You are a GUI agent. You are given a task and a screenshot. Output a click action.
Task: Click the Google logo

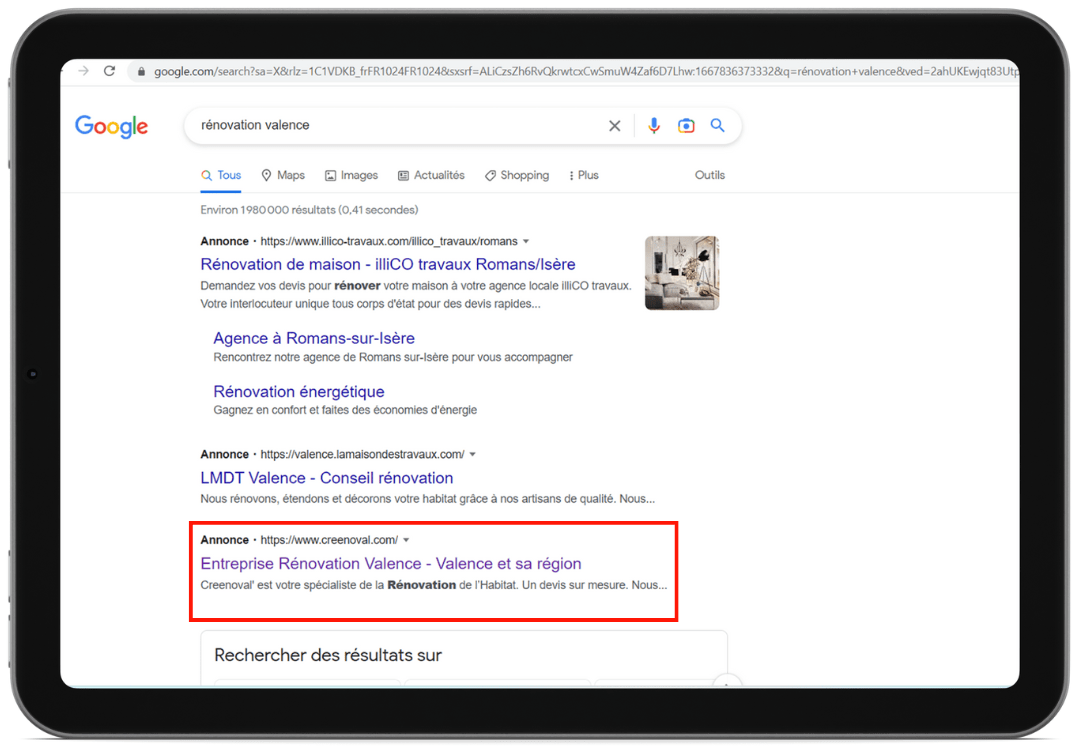coord(111,126)
